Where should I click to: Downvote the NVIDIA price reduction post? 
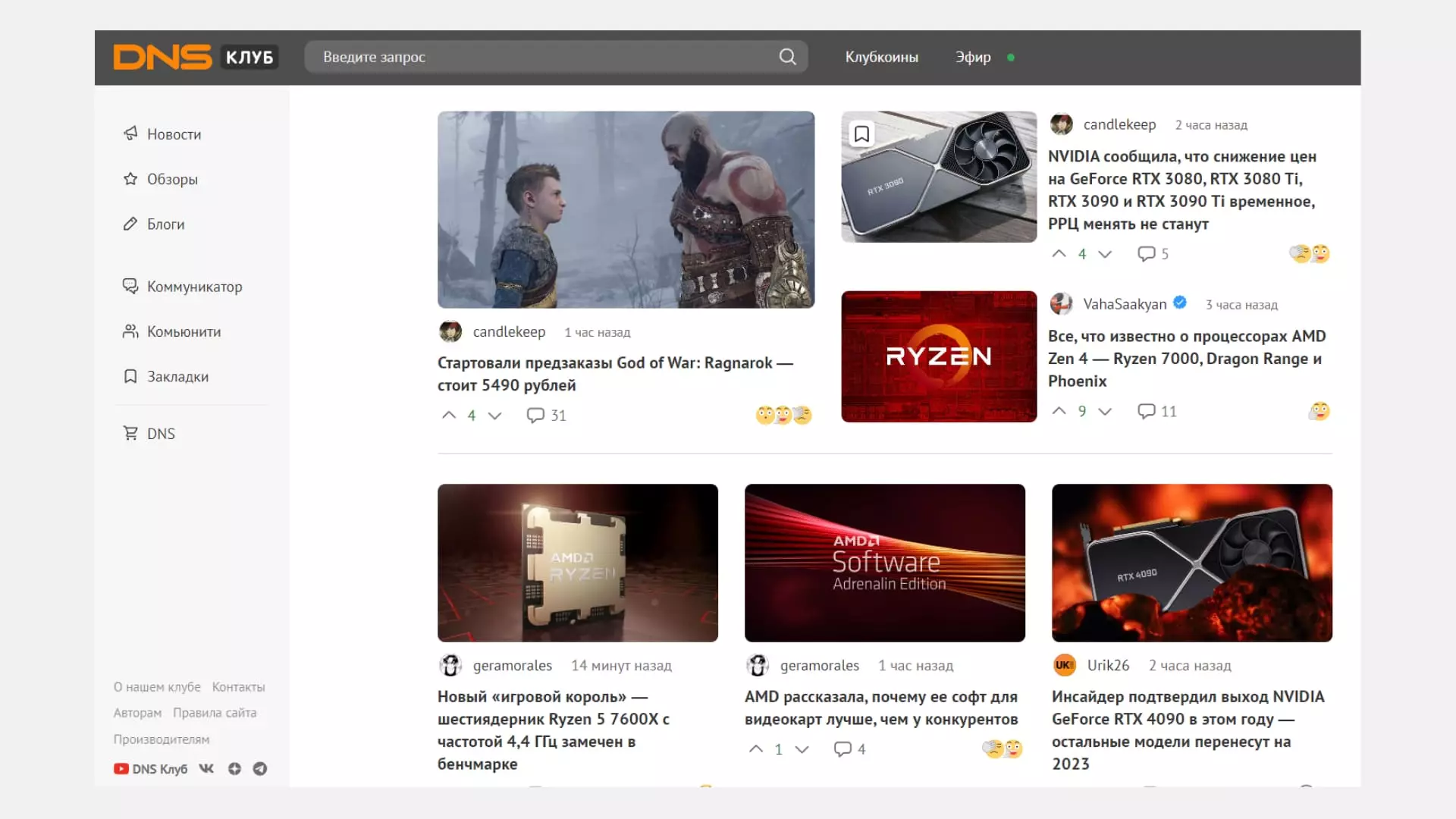pos(1105,254)
